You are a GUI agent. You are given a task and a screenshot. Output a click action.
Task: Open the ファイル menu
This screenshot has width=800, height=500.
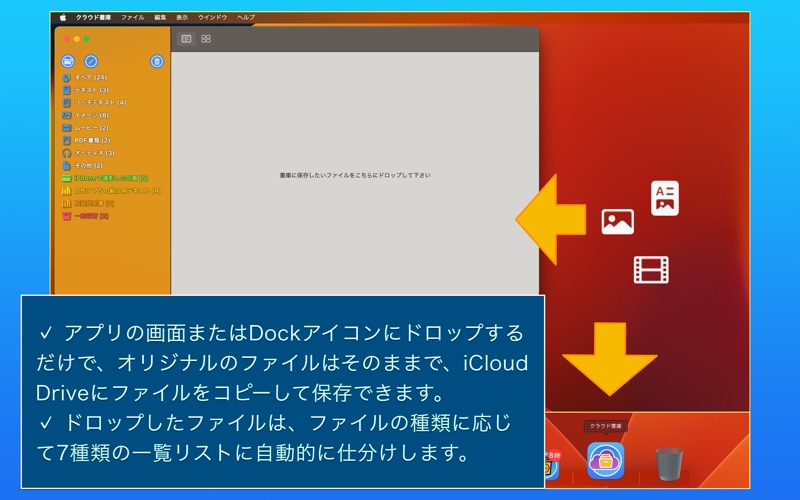[133, 17]
